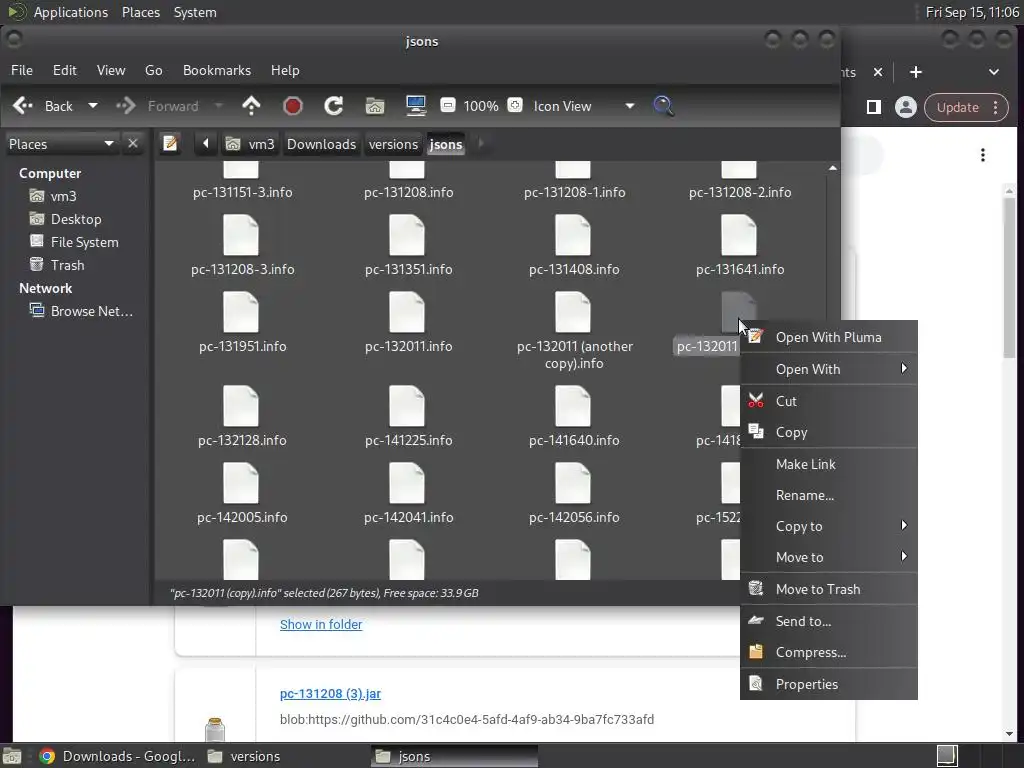Image resolution: width=1024 pixels, height=768 pixels.
Task: Open the Places sidebar selector dropdown
Action: [x=61, y=144]
